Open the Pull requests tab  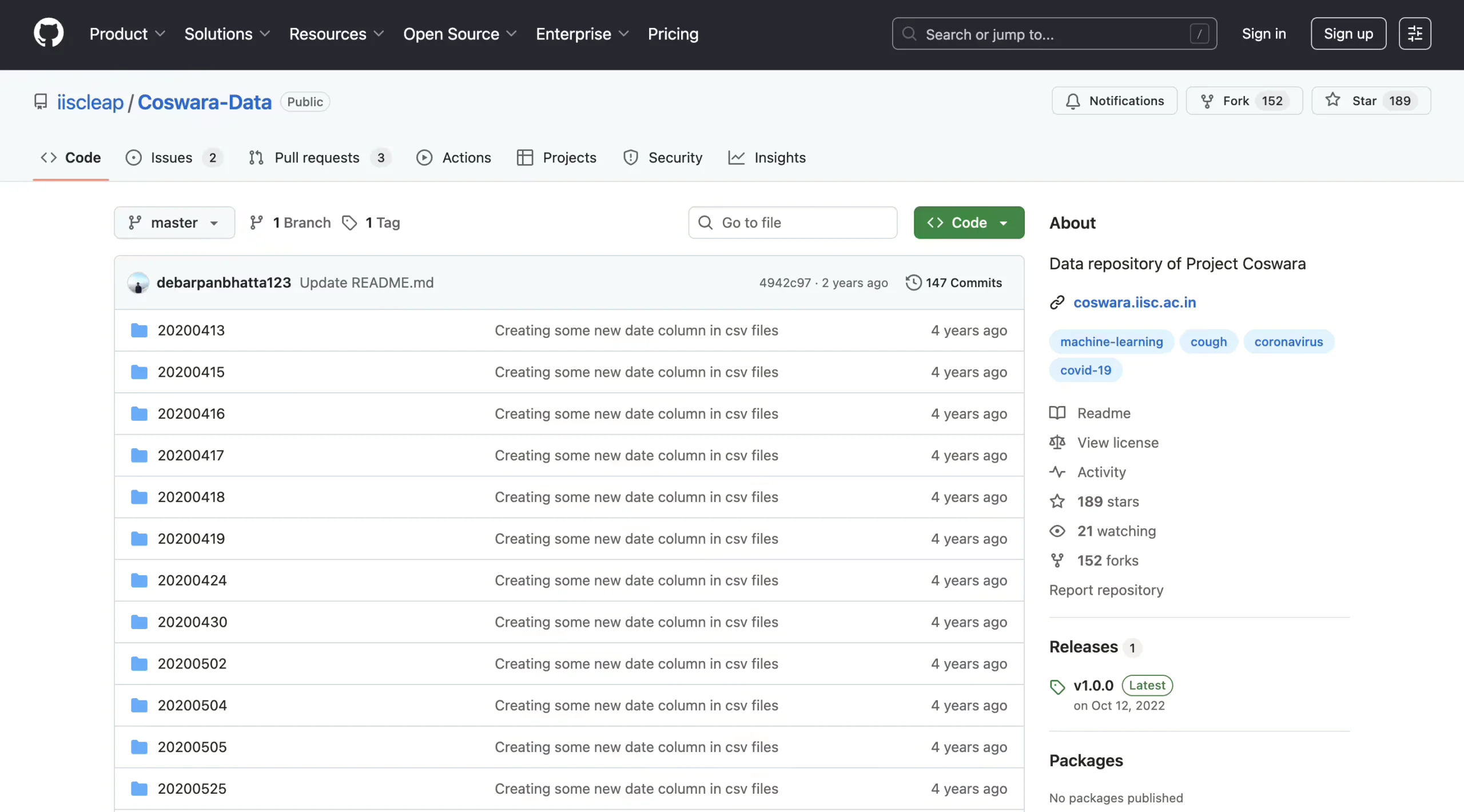tap(319, 157)
